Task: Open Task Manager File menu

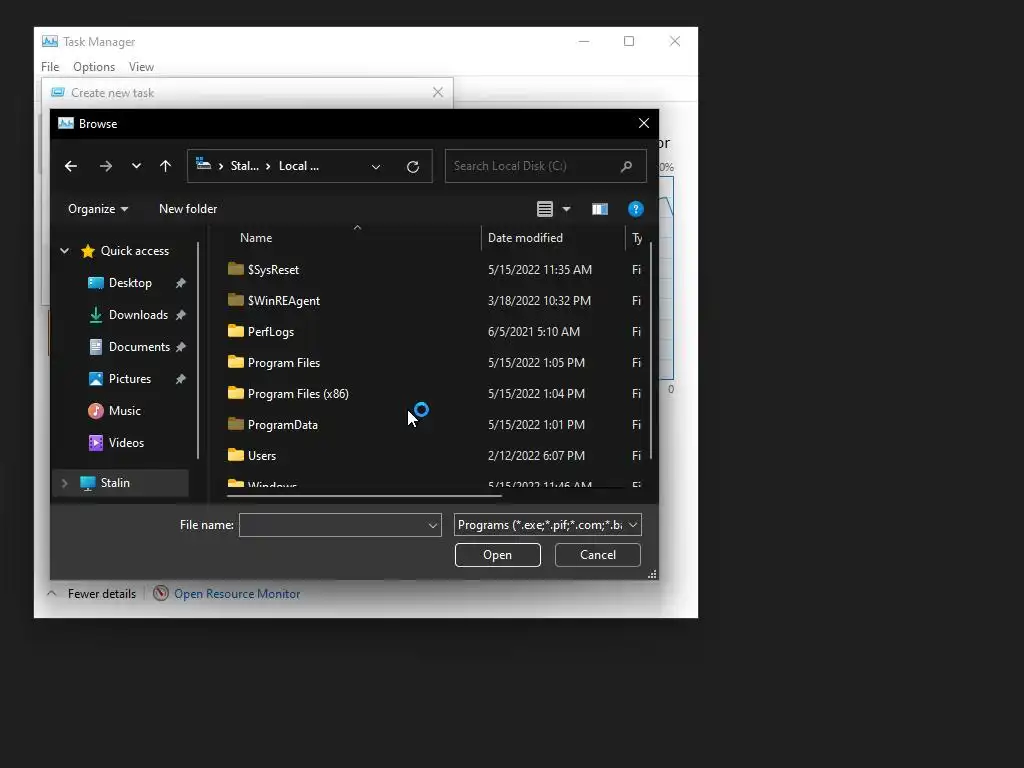Action: point(50,67)
